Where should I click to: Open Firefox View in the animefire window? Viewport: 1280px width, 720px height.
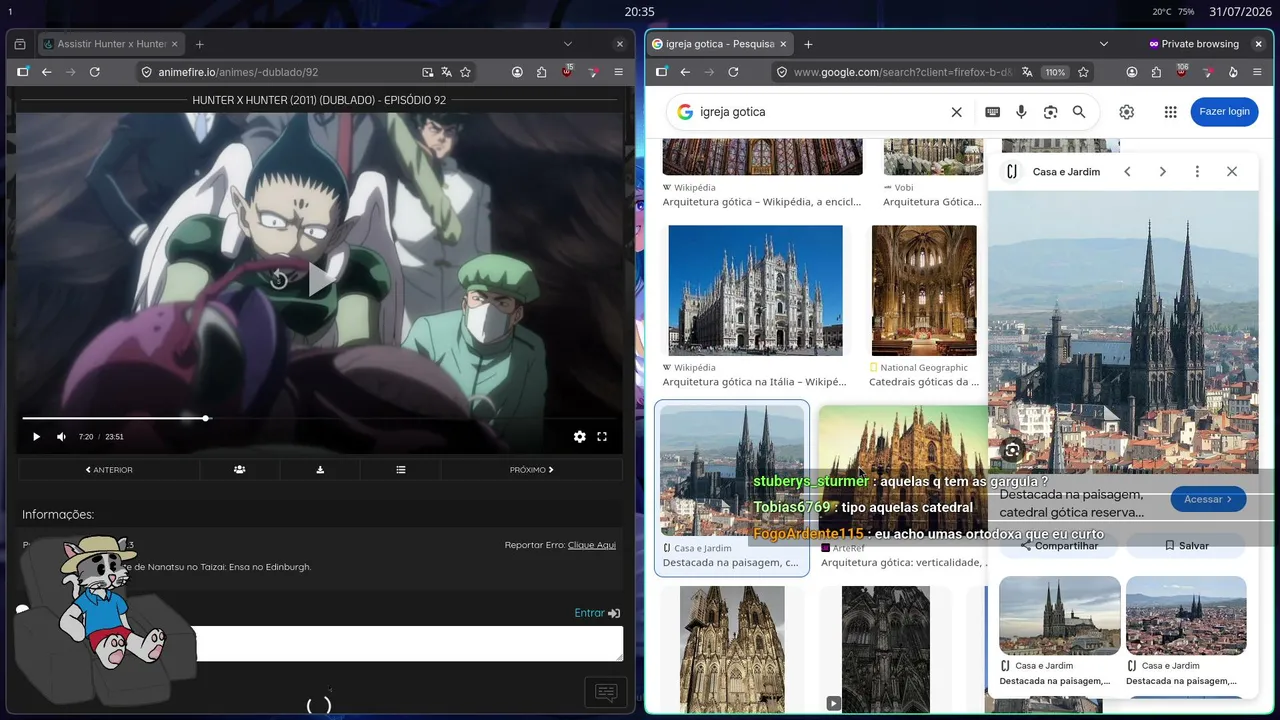pyautogui.click(x=20, y=44)
